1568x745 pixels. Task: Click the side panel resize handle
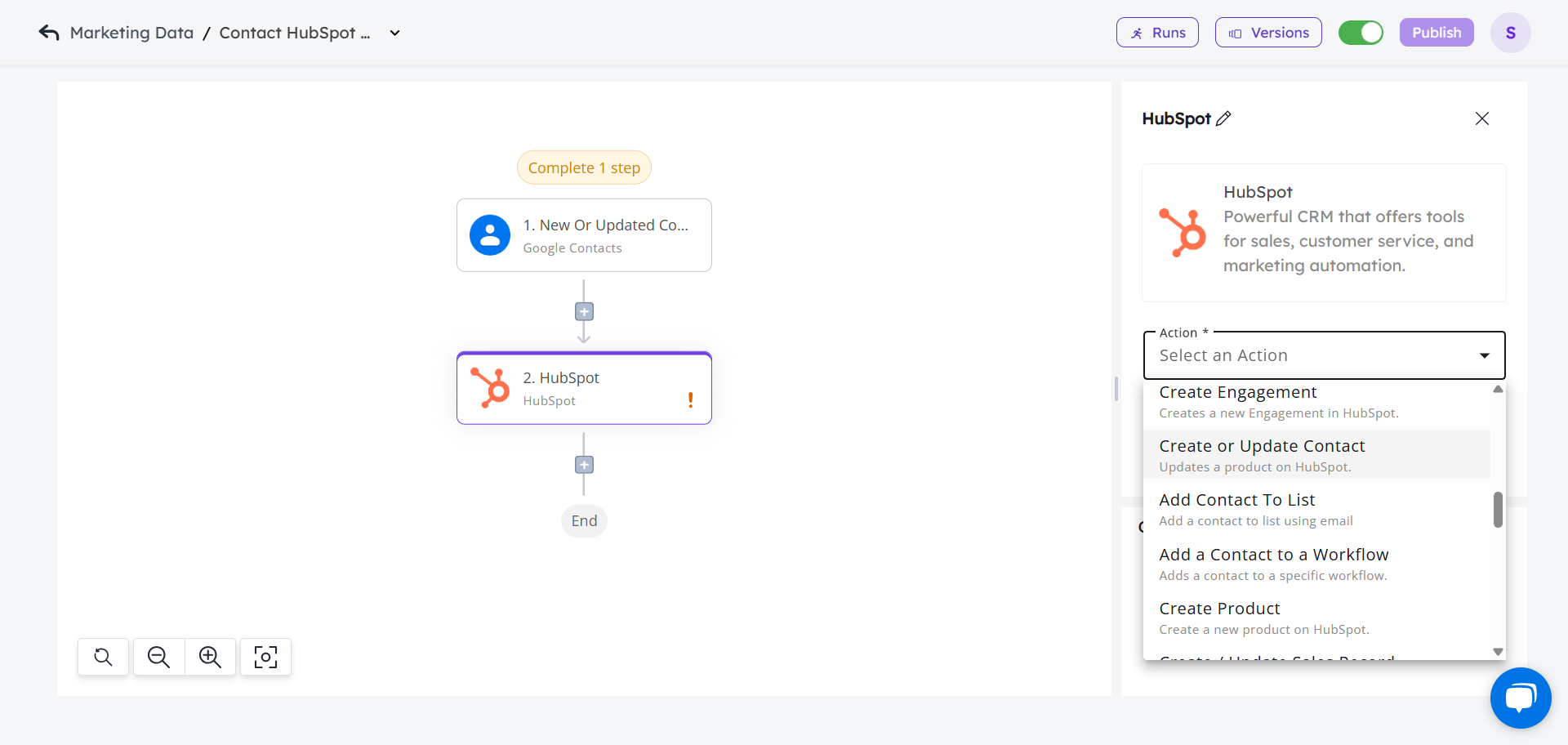[x=1116, y=389]
